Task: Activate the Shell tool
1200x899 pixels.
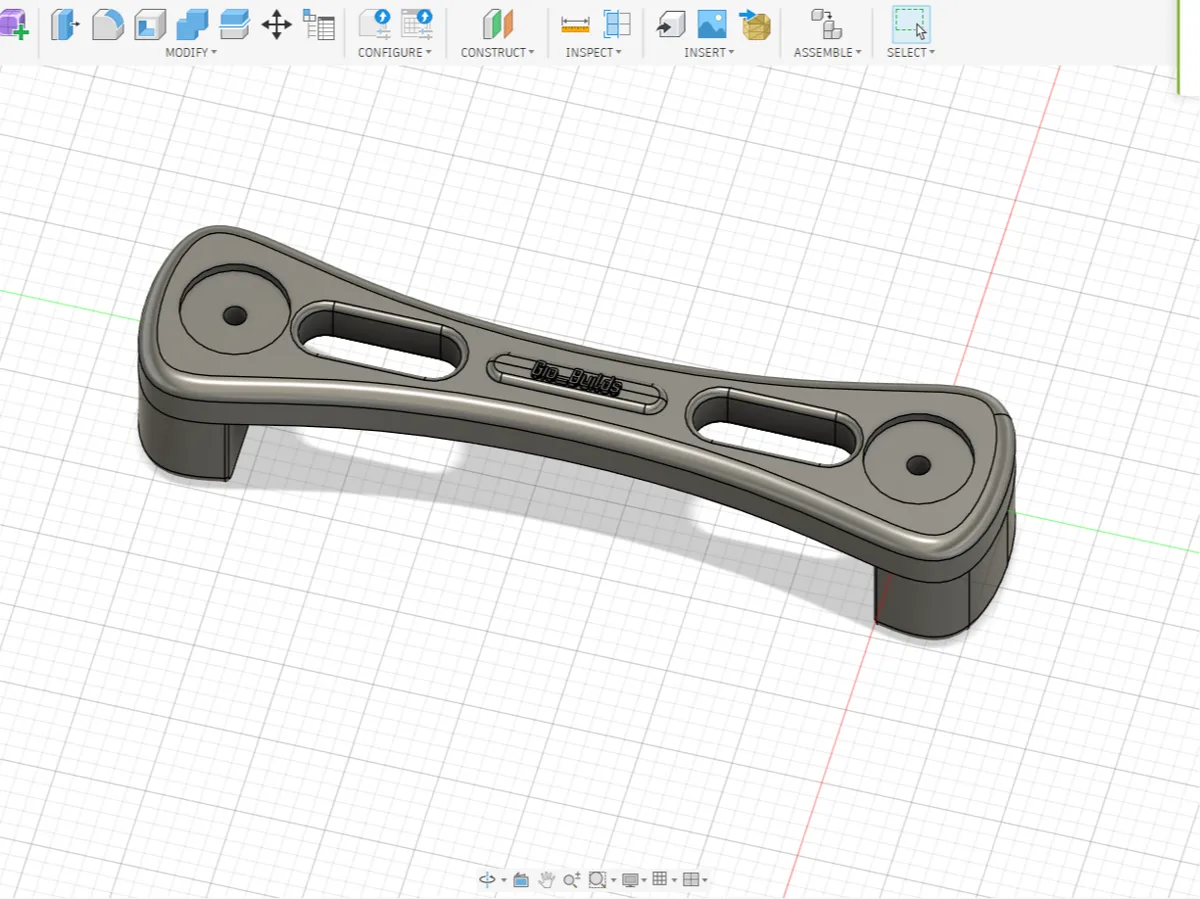Action: (150, 24)
